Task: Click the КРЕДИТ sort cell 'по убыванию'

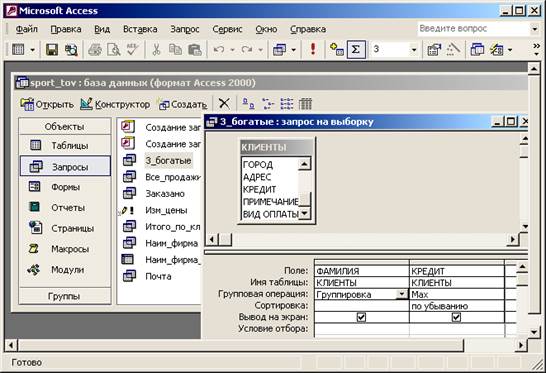Action: pos(457,306)
